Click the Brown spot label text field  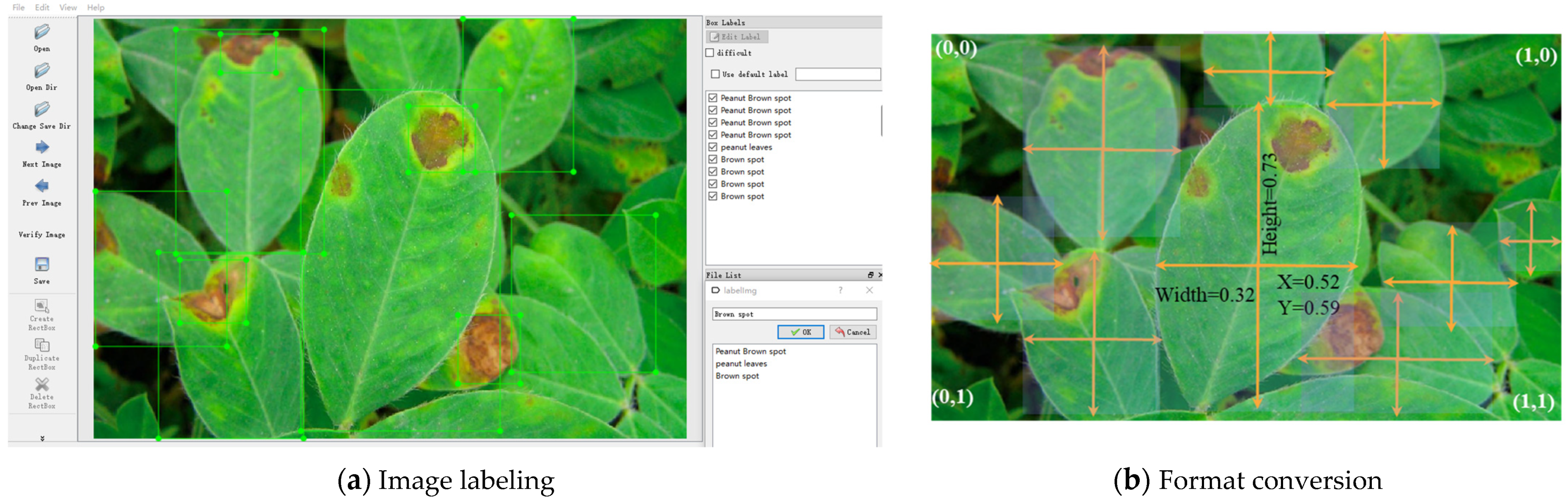[794, 314]
